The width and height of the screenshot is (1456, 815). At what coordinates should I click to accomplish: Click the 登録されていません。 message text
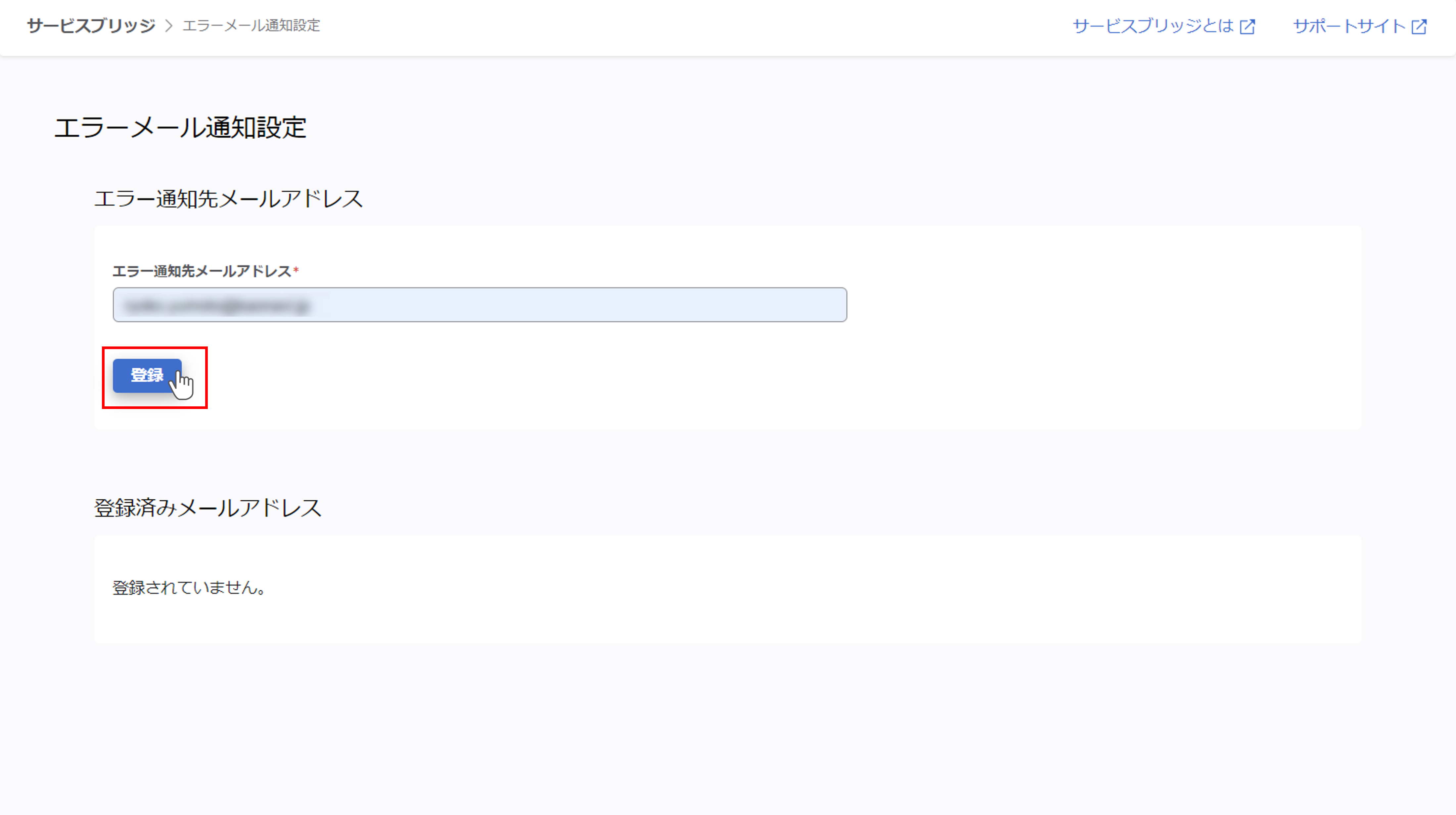pos(189,588)
